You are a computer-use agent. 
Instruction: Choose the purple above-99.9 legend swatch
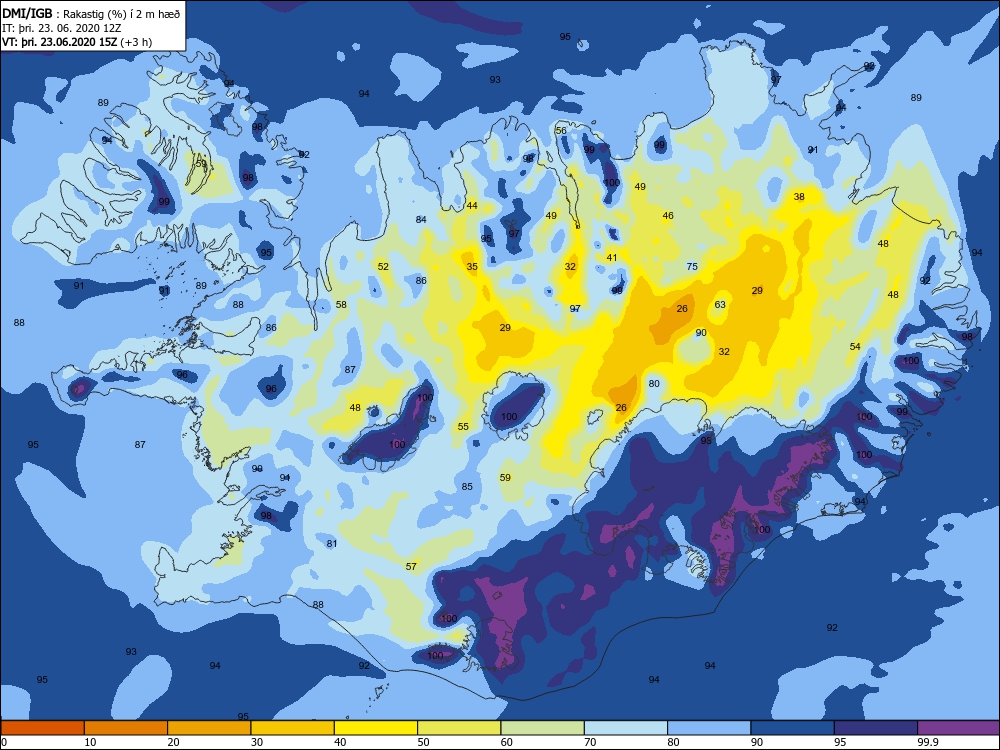[x=959, y=728]
